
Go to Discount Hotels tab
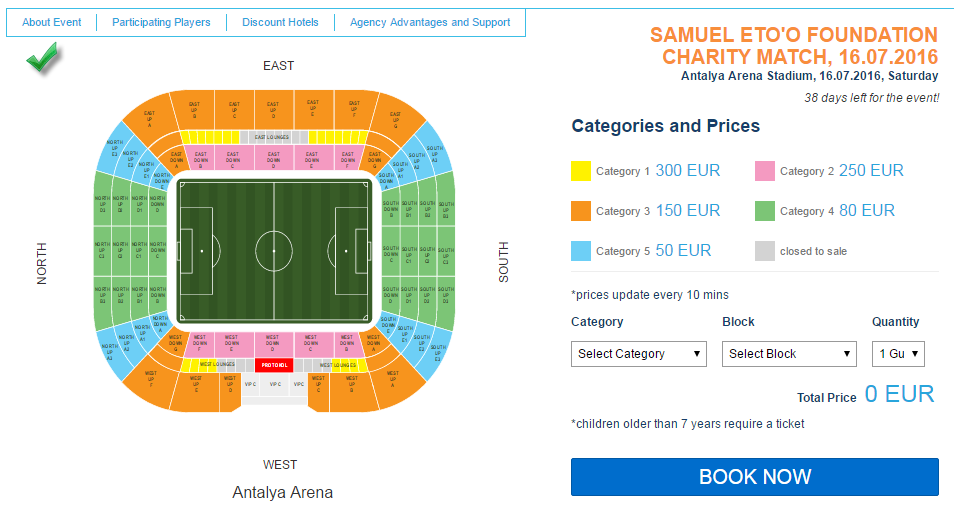(x=280, y=22)
